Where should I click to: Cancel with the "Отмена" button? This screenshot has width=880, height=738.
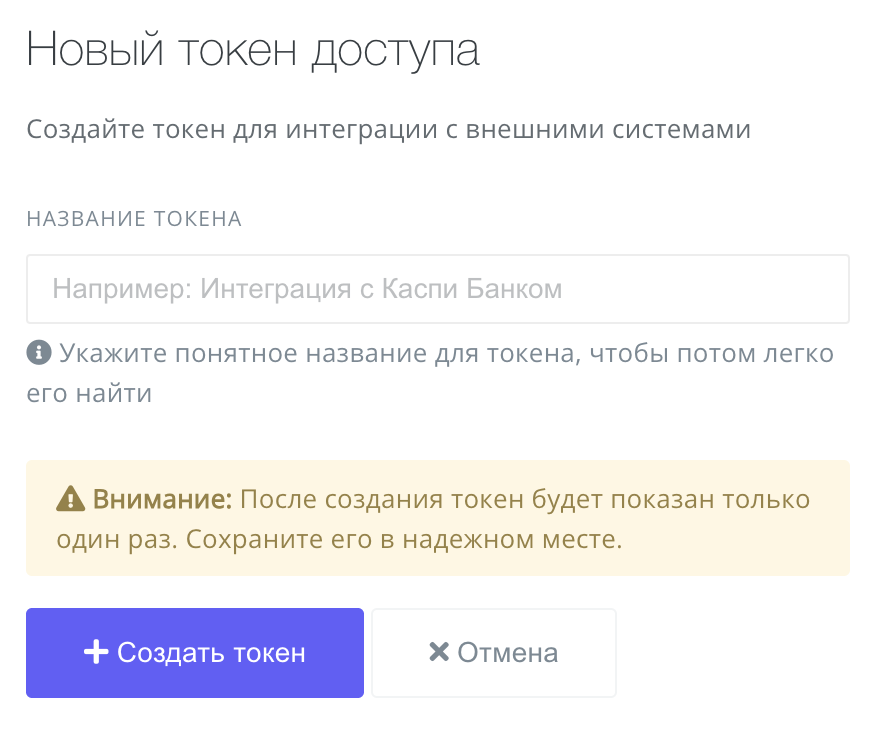pyautogui.click(x=494, y=653)
